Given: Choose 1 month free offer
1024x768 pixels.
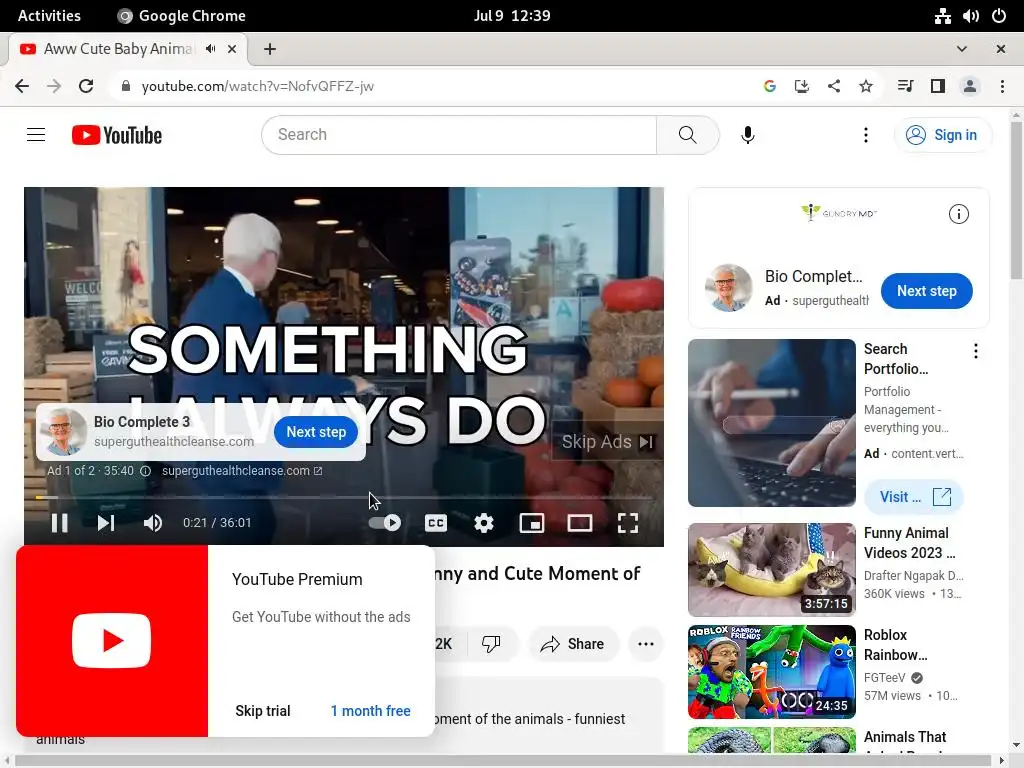Looking at the screenshot, I should pyautogui.click(x=370, y=711).
